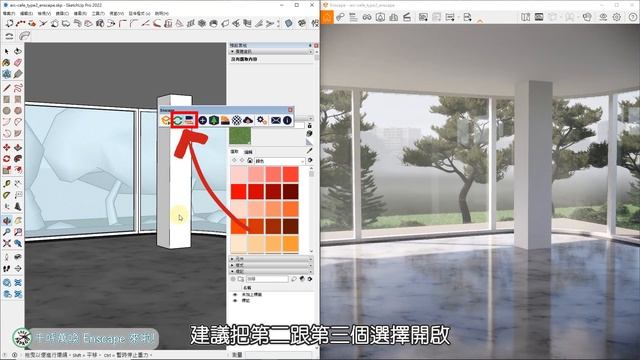Click the Enscape home icon in render window
640x360 pixels.
point(327,17)
